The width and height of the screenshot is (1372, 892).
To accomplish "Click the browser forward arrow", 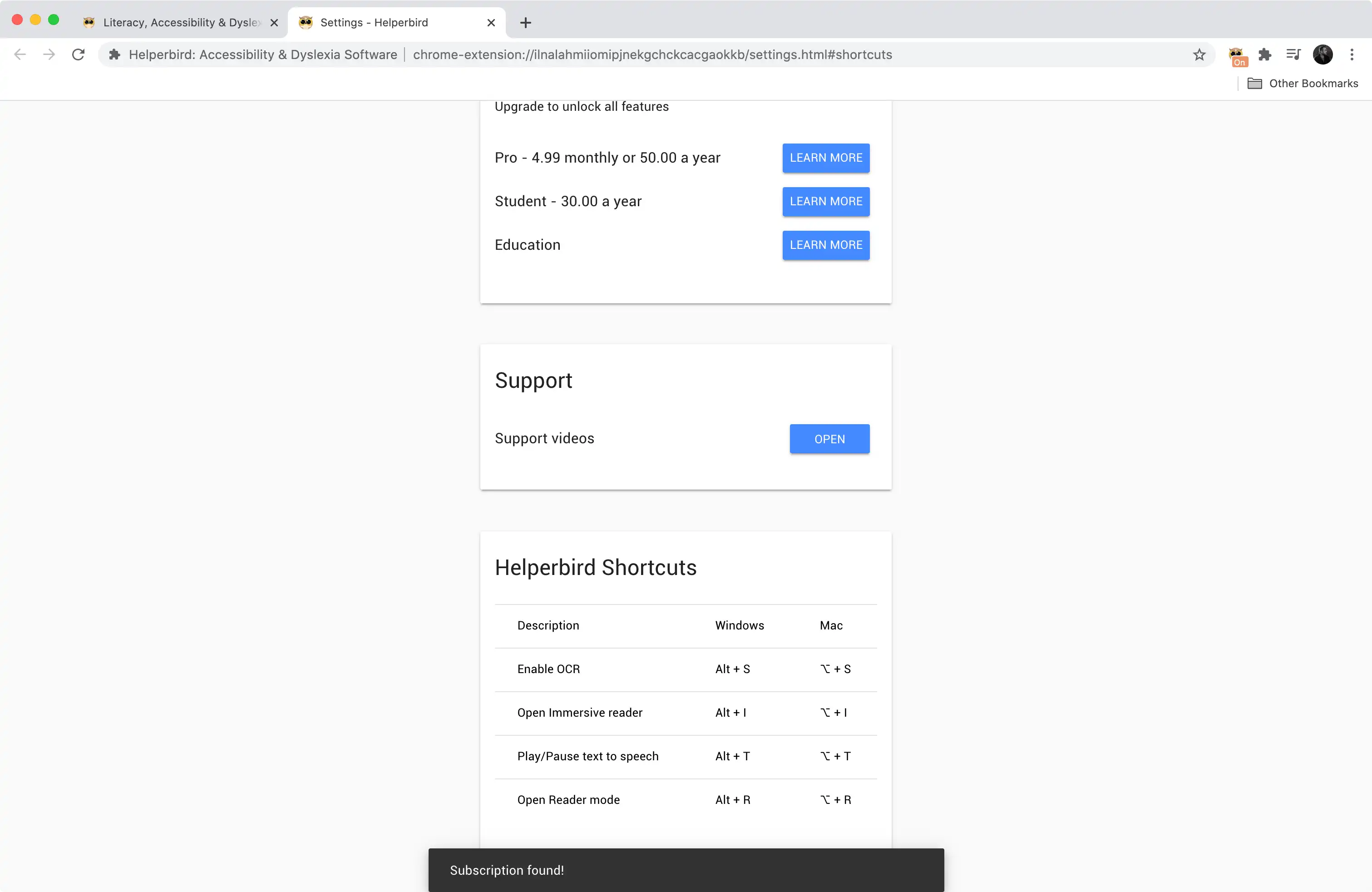I will click(49, 54).
